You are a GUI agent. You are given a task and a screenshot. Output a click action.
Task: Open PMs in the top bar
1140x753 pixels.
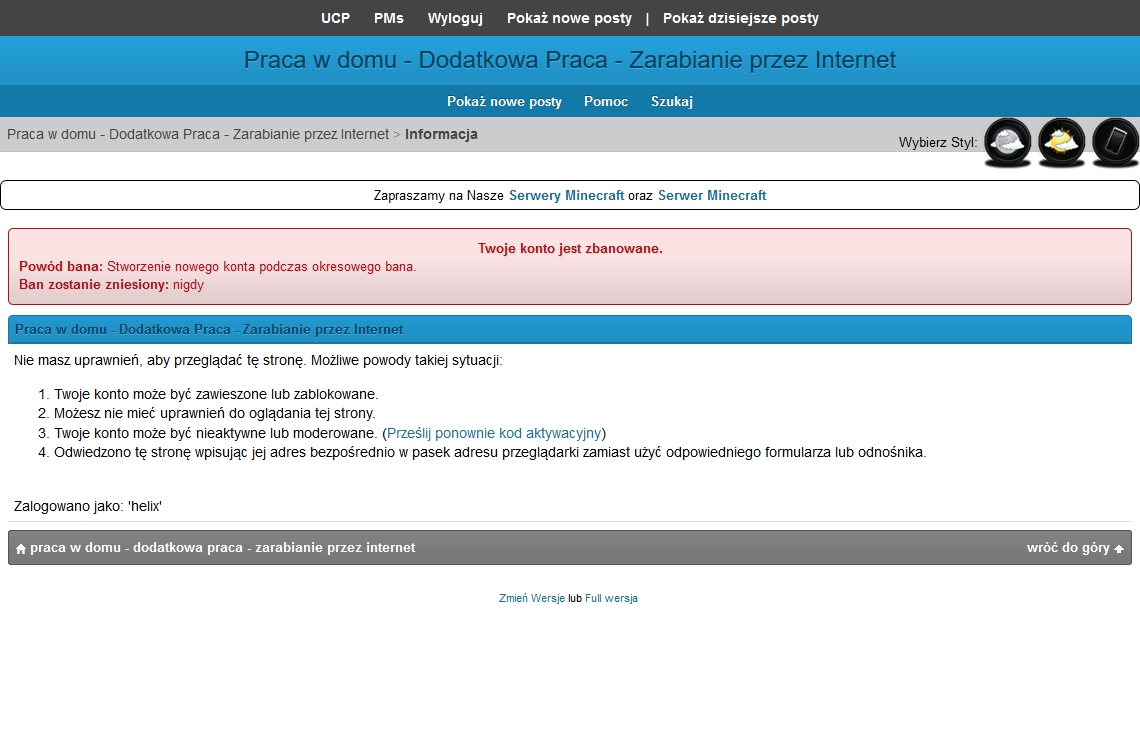(389, 18)
